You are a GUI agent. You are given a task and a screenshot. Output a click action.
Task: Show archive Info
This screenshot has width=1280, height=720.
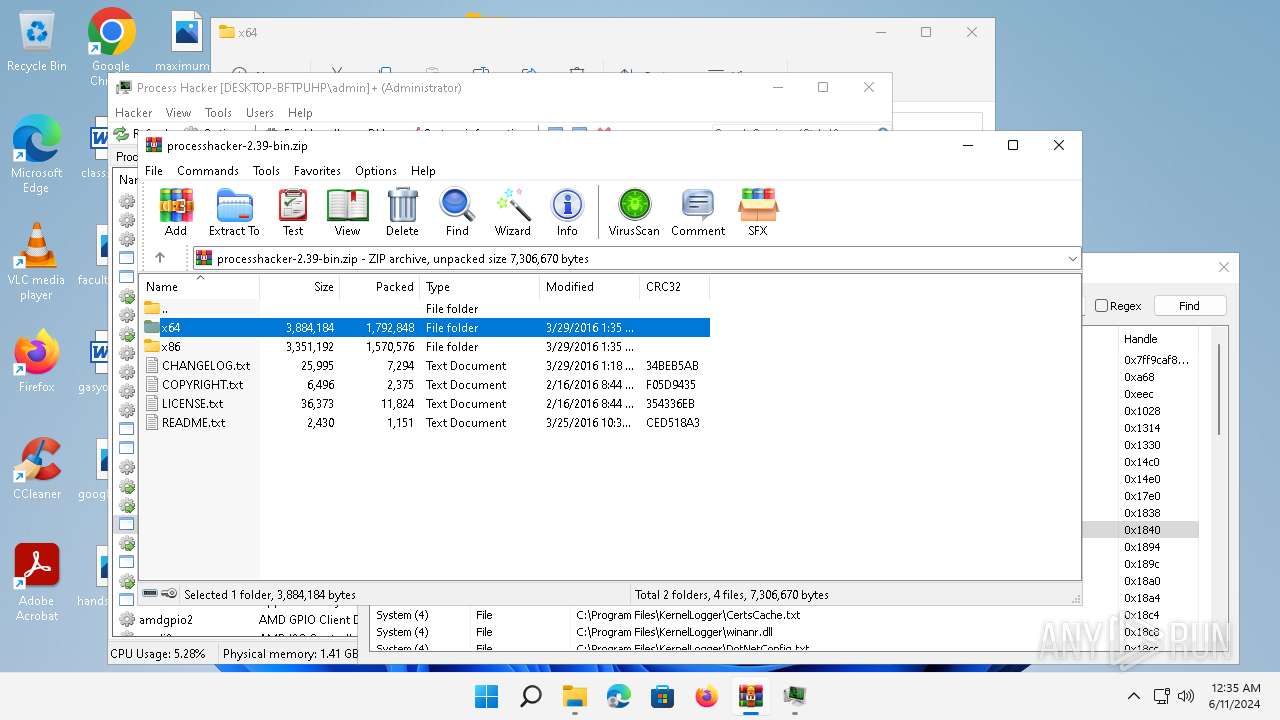click(567, 212)
